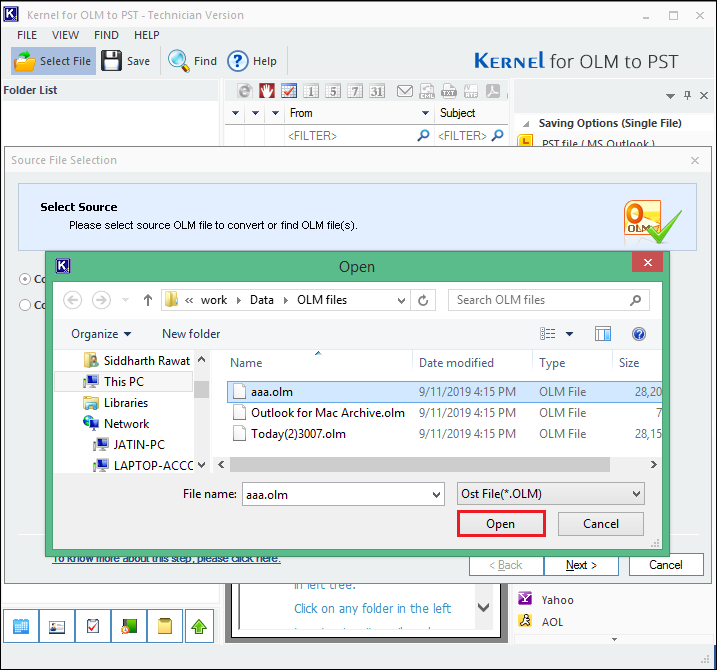The width and height of the screenshot is (717, 670).
Task: Open the From column filter dropdown
Action: point(425,113)
